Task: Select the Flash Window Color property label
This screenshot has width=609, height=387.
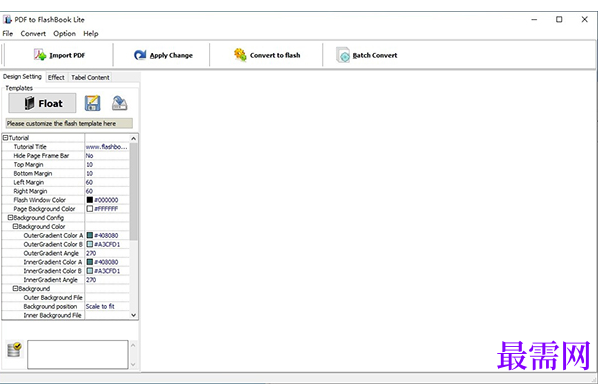Action: [x=40, y=200]
